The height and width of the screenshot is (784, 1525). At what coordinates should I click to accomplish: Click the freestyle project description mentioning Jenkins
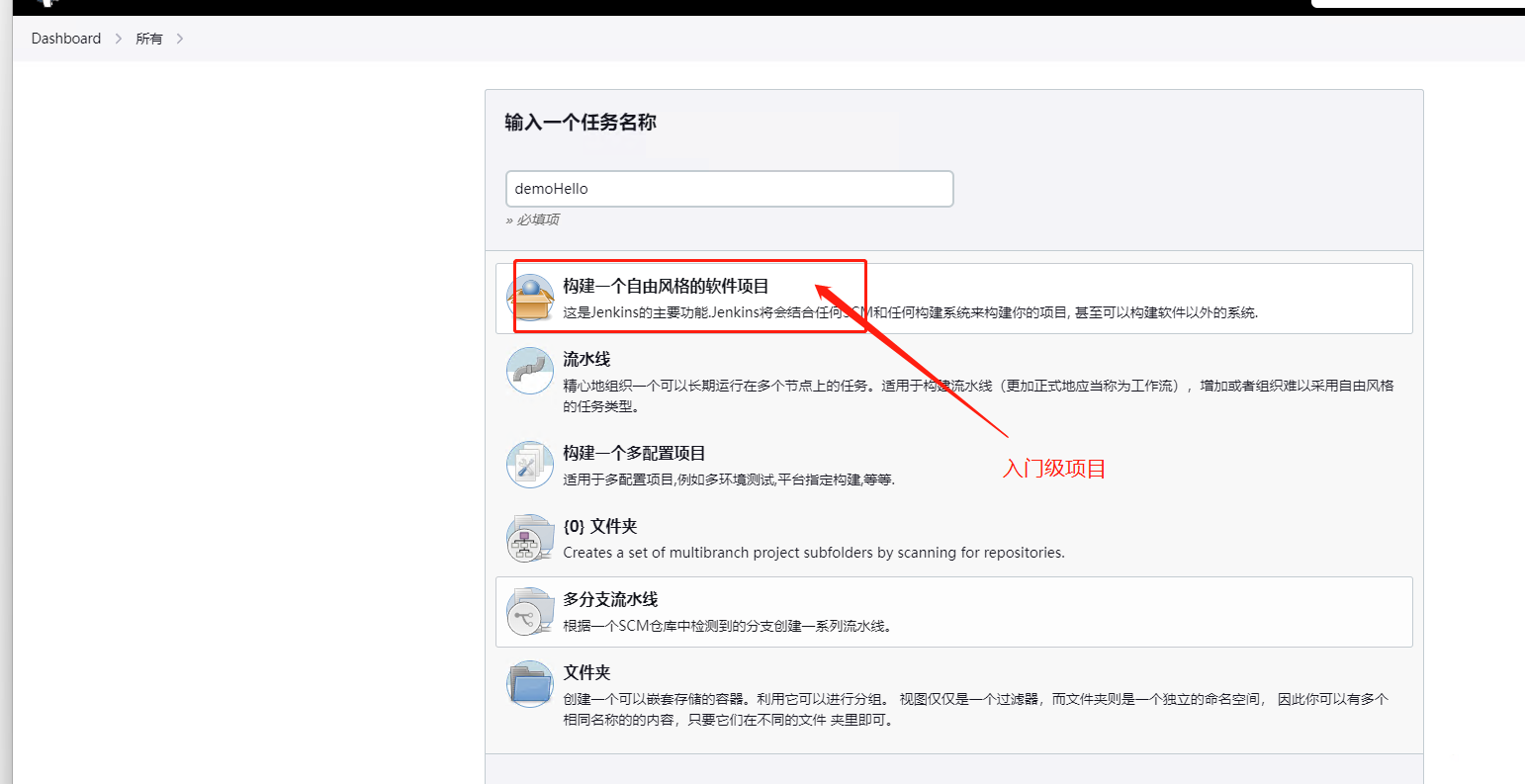pos(910,312)
